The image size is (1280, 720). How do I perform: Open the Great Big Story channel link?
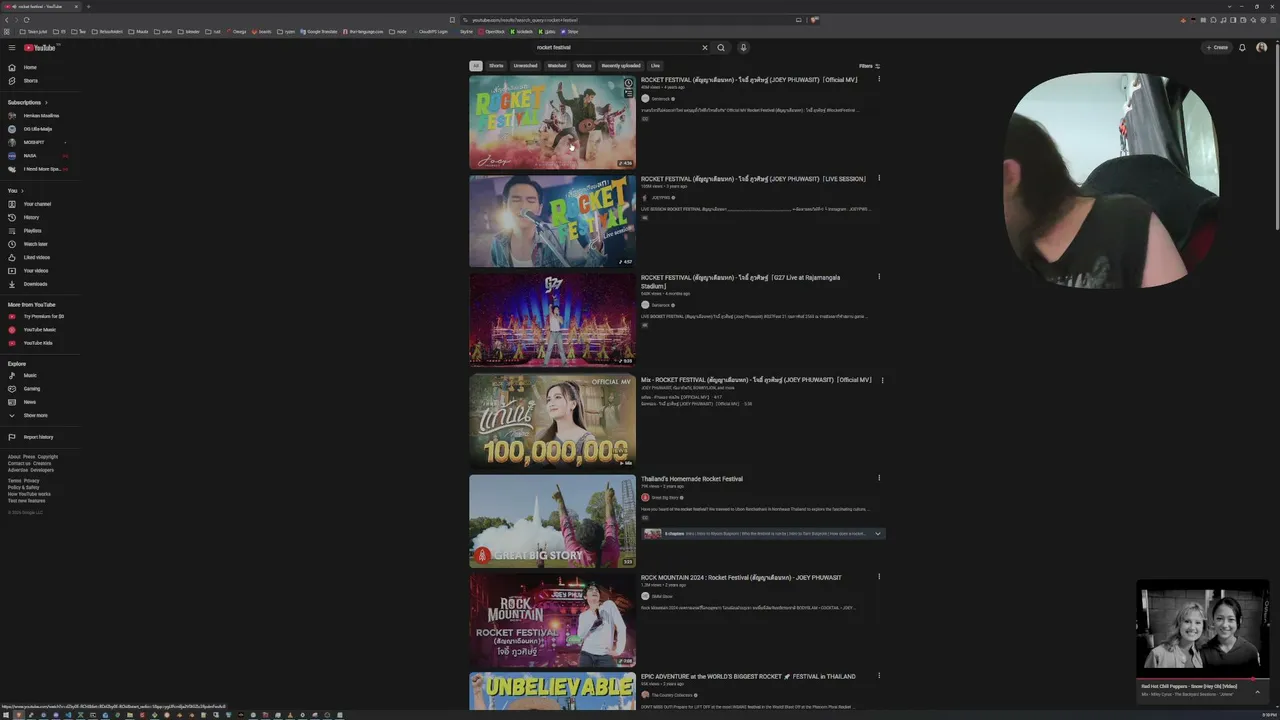point(665,497)
